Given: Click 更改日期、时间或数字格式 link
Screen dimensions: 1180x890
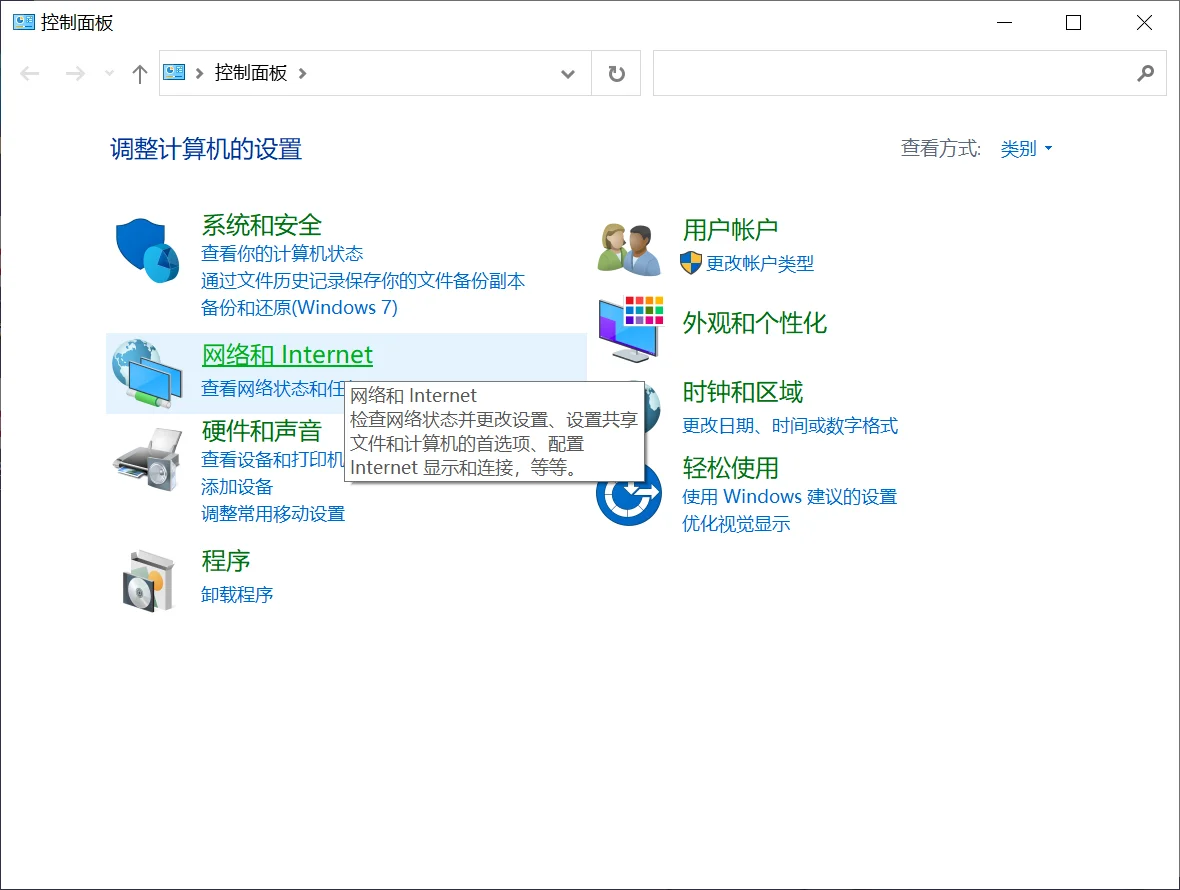Looking at the screenshot, I should [x=790, y=426].
